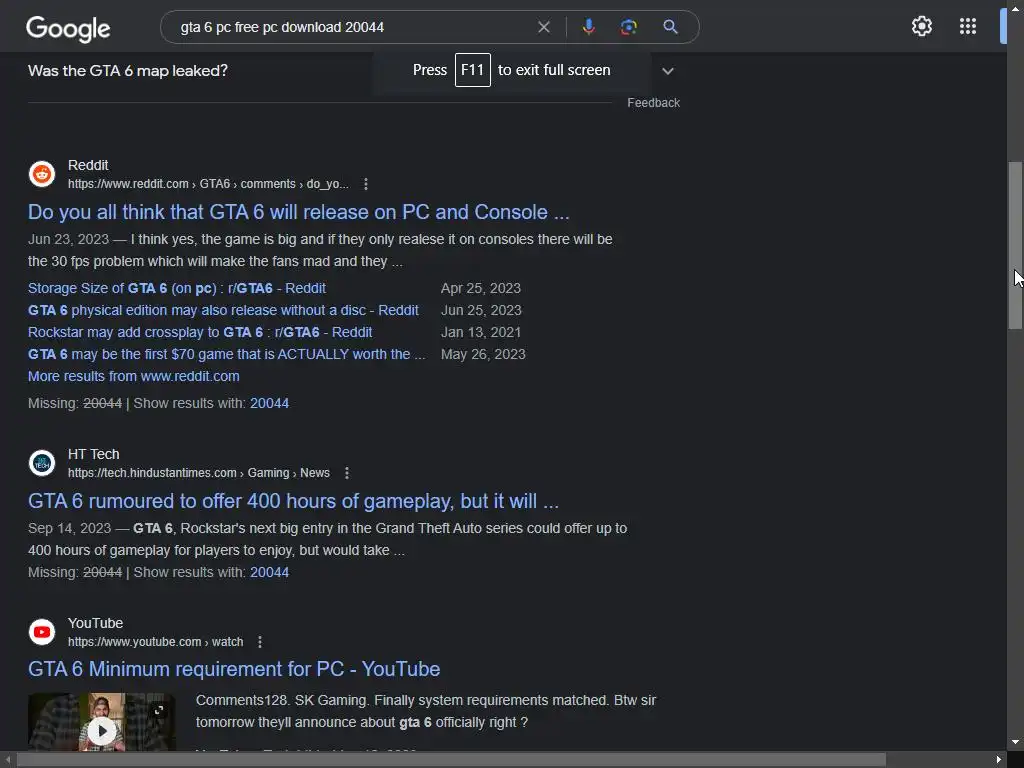The width and height of the screenshot is (1024, 768).
Task: Click 'More results from www.reddit.com'
Action: coord(134,376)
